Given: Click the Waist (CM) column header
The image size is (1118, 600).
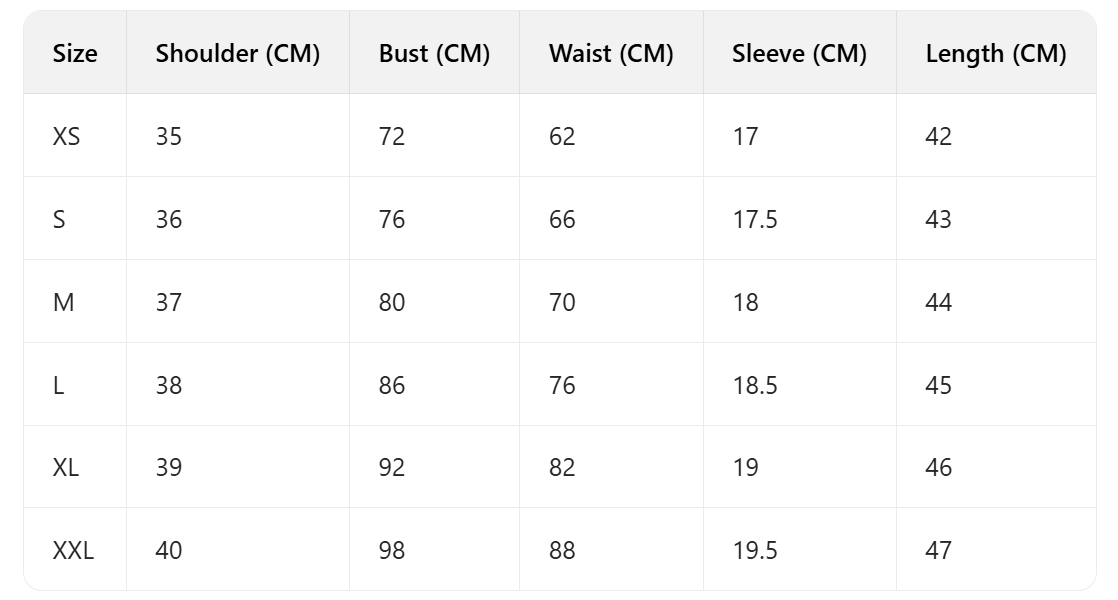Looking at the screenshot, I should pyautogui.click(x=611, y=54).
